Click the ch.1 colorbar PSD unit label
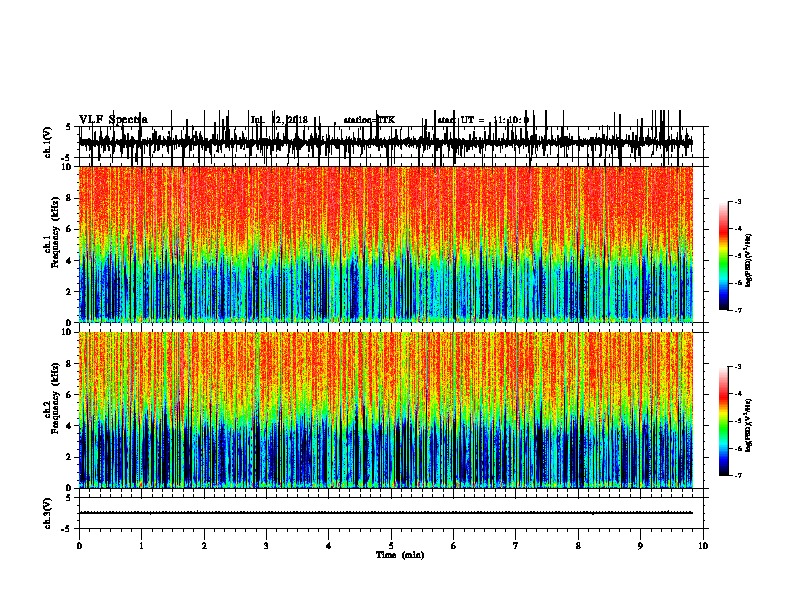This screenshot has height=612, width=792. click(x=748, y=260)
